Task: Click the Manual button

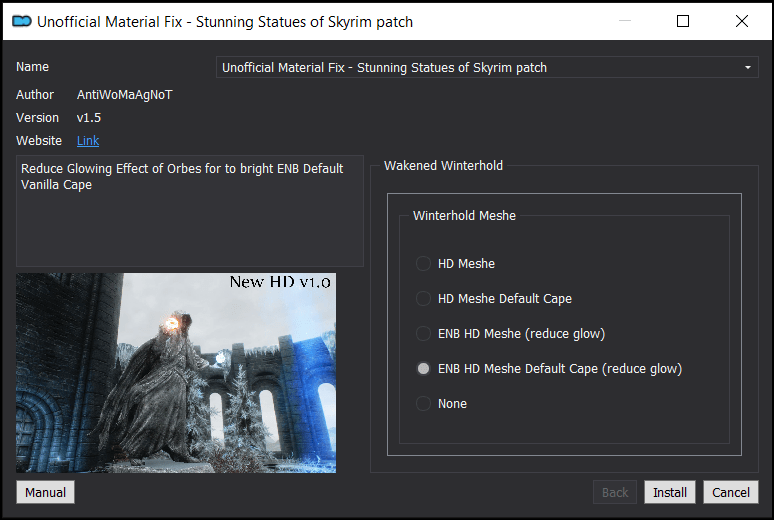Action: (45, 492)
